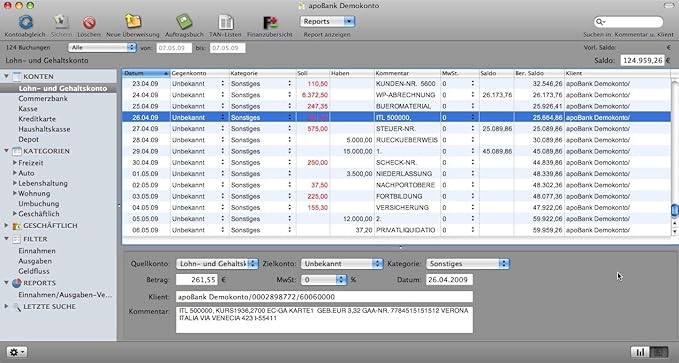The height and width of the screenshot is (363, 679).
Task: Collapse the KATEGORIEN section
Action: coord(6,151)
